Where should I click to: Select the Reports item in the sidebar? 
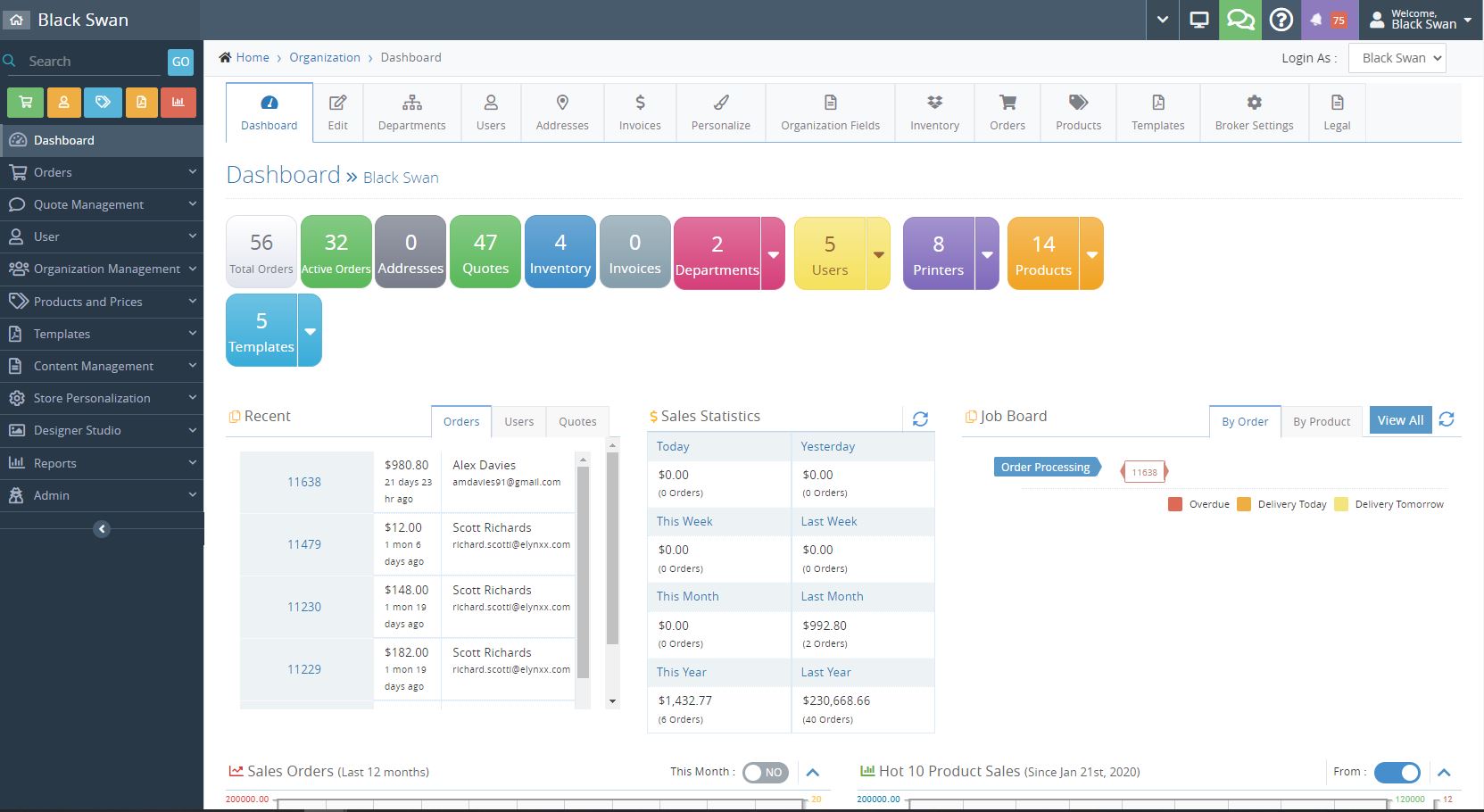pos(55,462)
